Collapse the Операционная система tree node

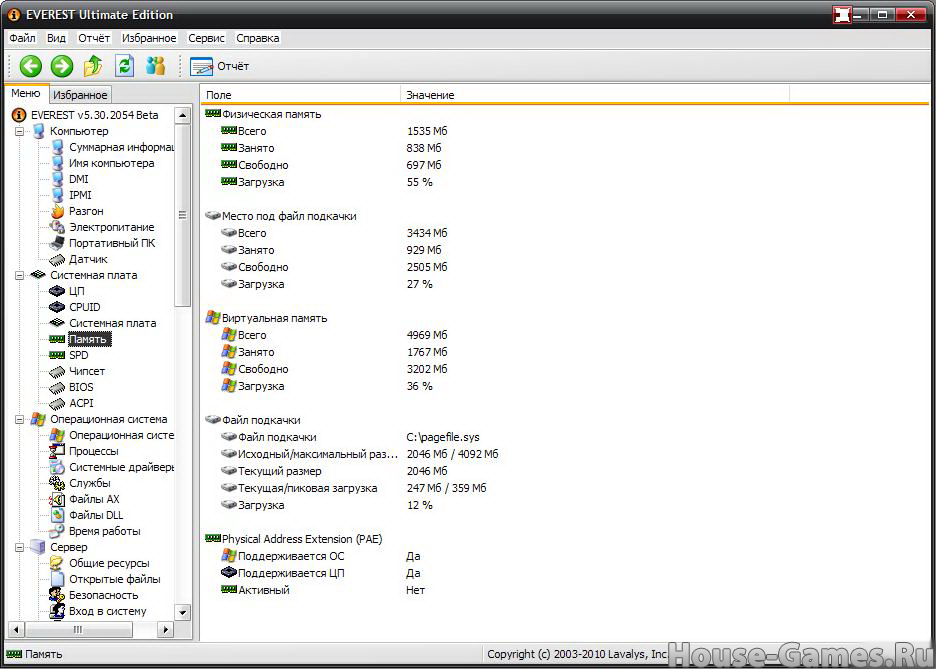point(20,420)
